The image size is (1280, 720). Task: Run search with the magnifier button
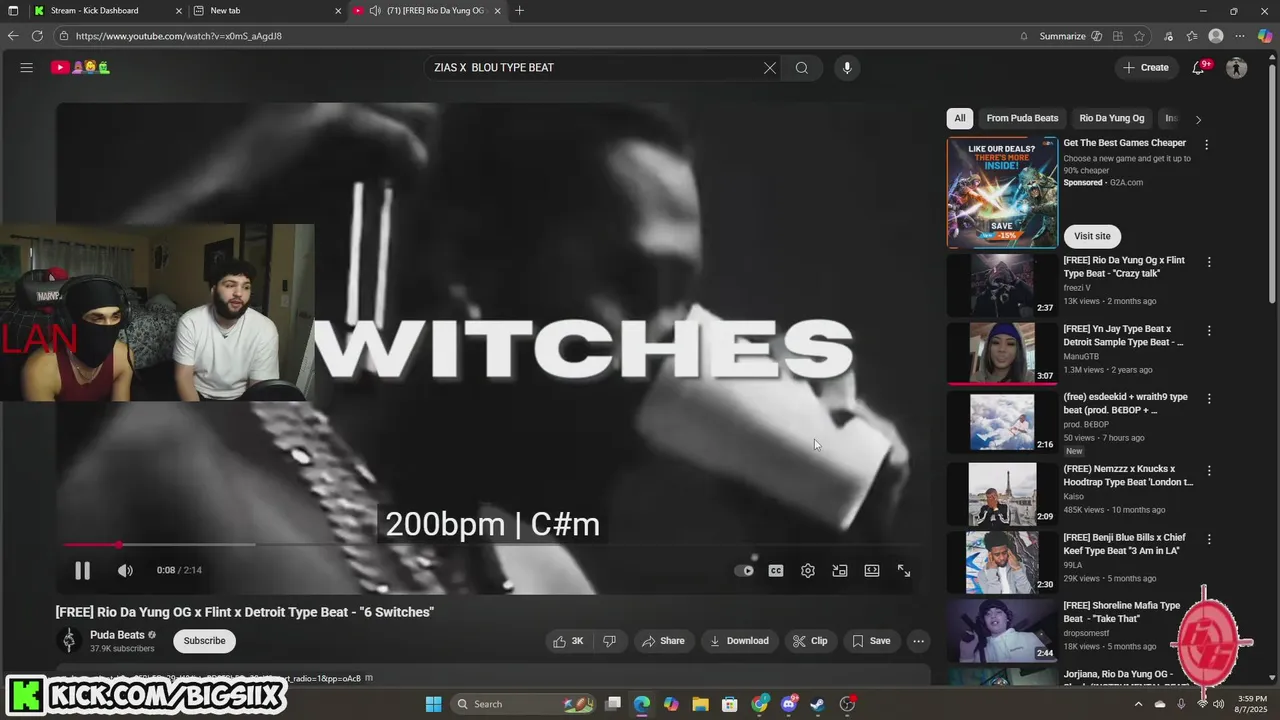coord(802,68)
